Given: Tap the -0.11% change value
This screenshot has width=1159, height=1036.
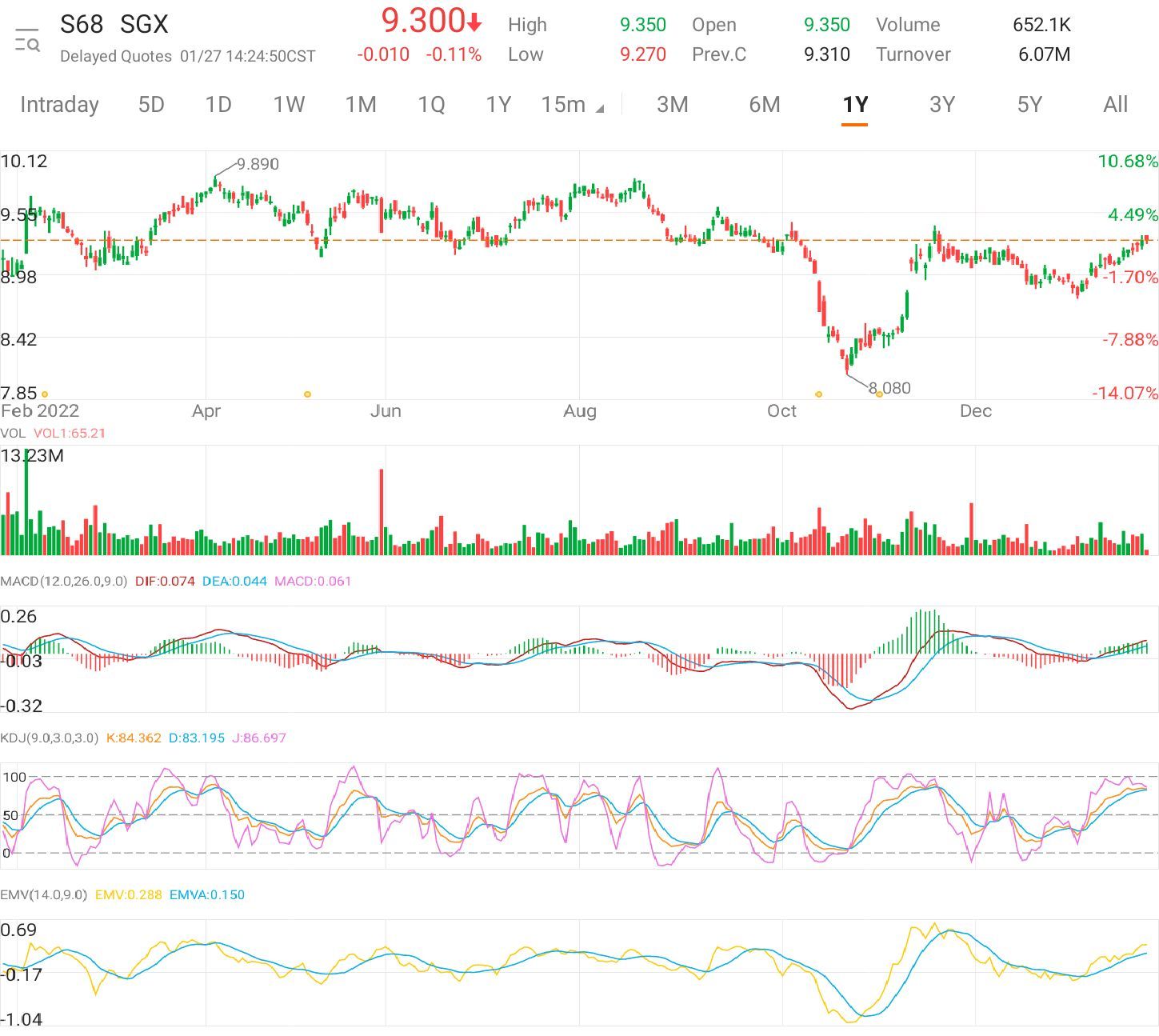Looking at the screenshot, I should [454, 54].
